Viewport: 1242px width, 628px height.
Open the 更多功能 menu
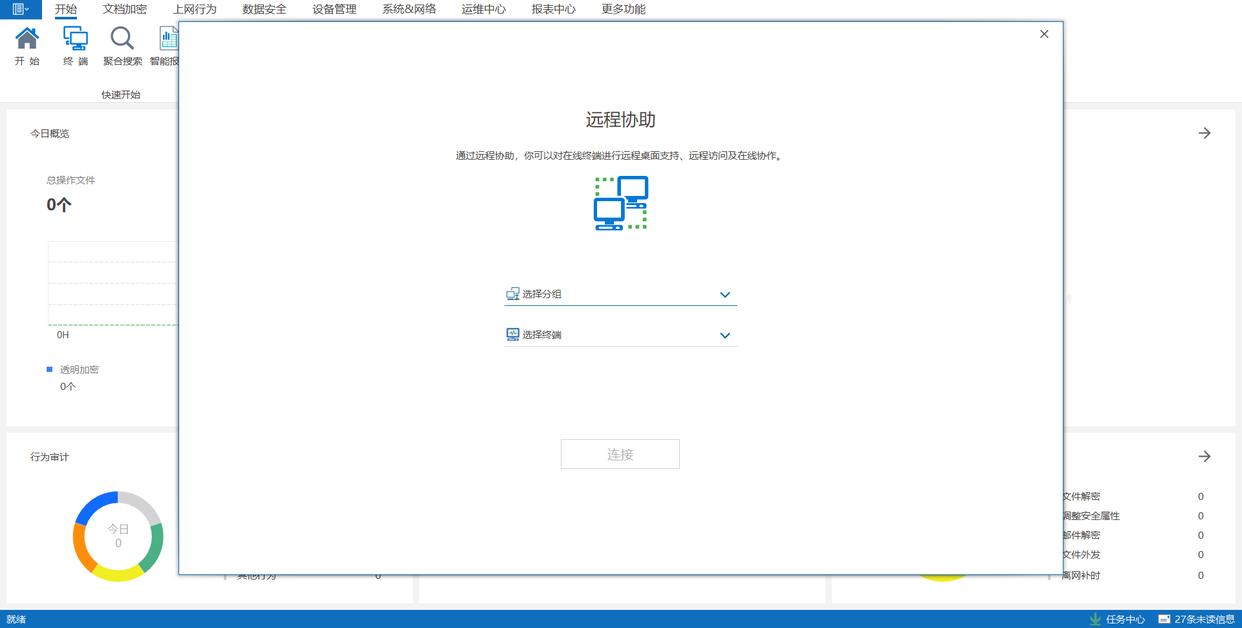(x=623, y=9)
